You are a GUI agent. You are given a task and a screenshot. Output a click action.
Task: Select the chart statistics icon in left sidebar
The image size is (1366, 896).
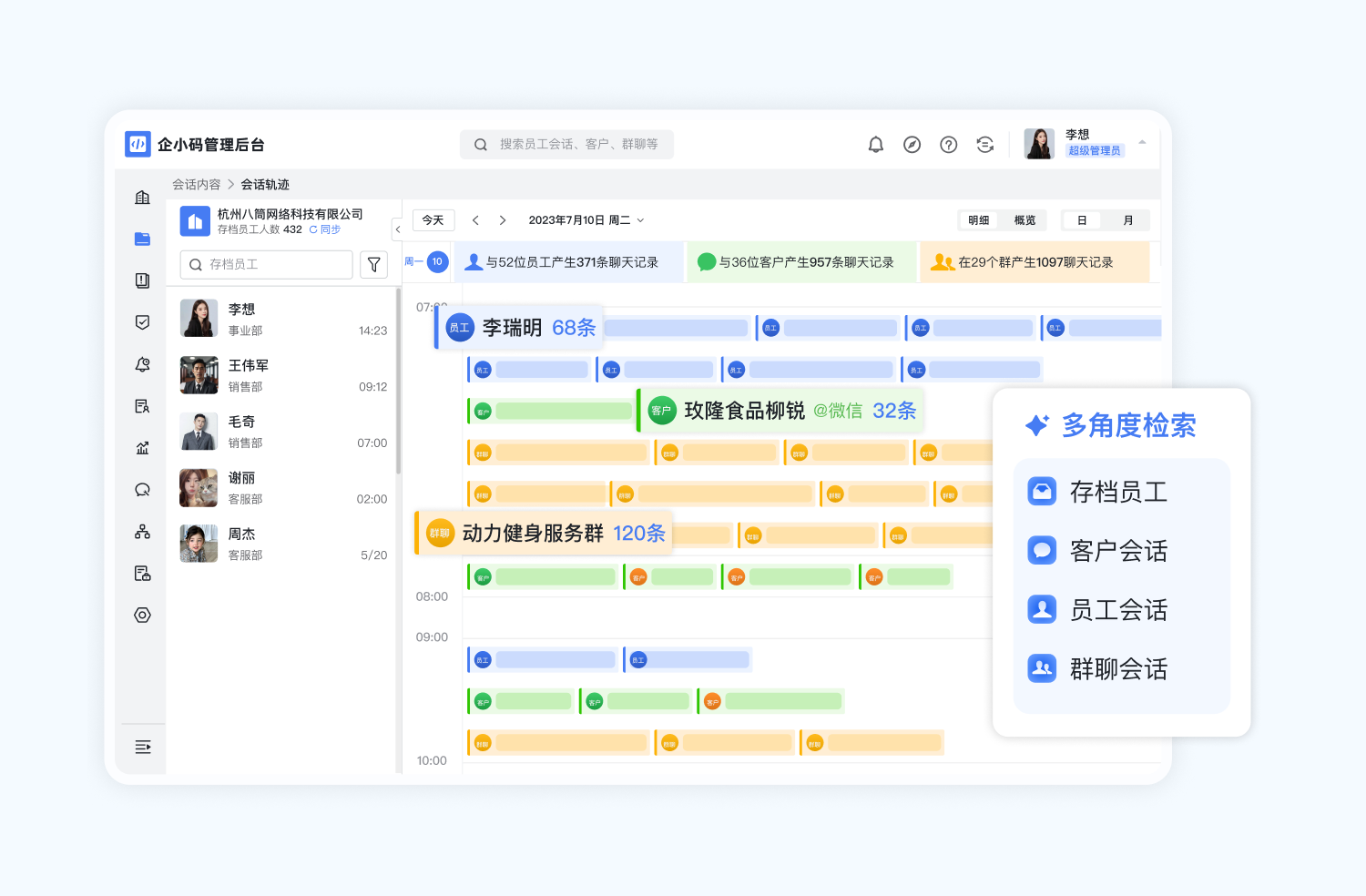coord(142,447)
